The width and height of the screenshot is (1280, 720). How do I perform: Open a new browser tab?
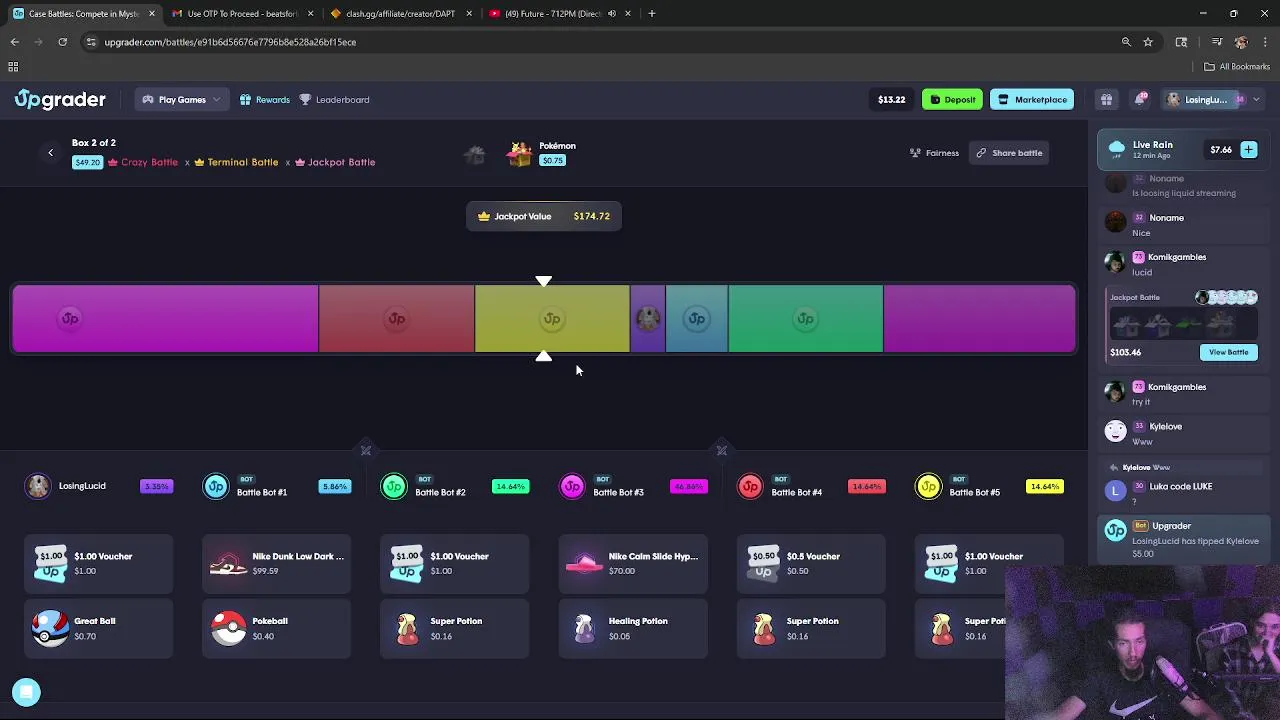click(x=652, y=14)
